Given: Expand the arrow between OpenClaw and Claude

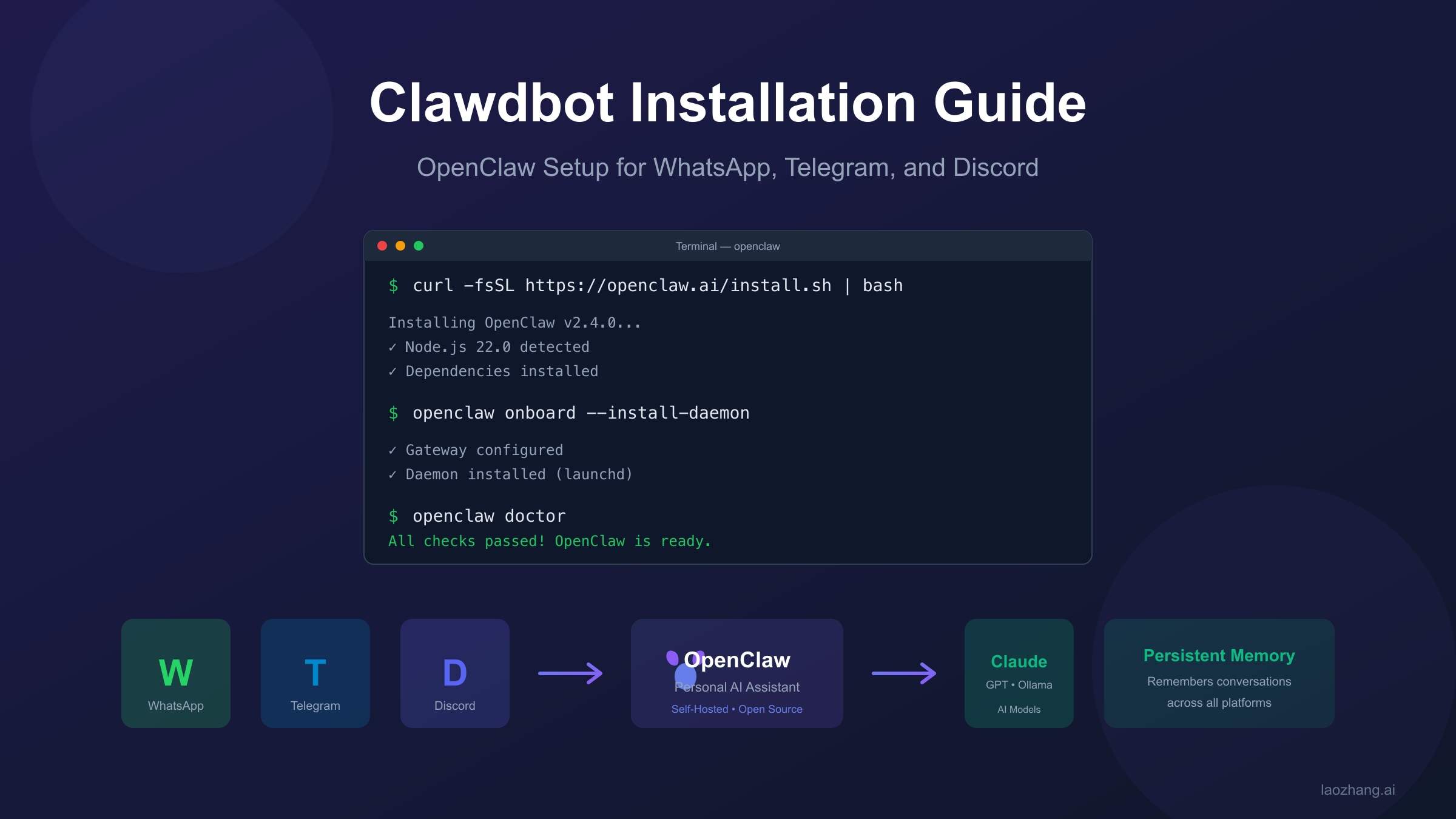Looking at the screenshot, I should (x=903, y=672).
